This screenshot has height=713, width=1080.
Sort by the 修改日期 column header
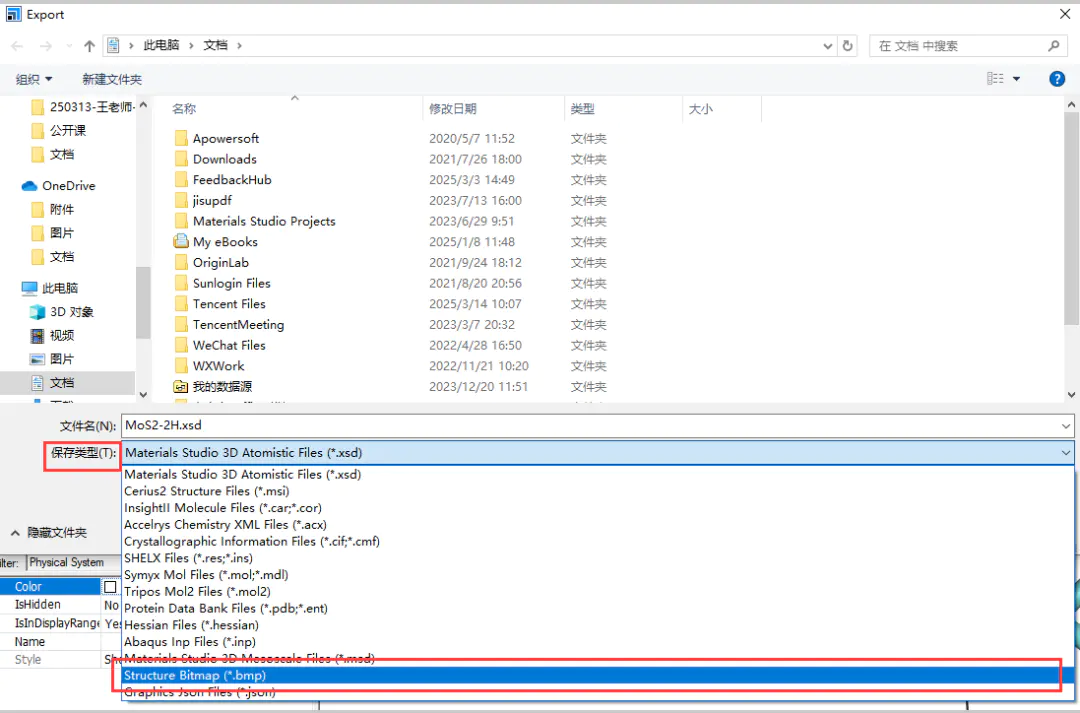(453, 109)
